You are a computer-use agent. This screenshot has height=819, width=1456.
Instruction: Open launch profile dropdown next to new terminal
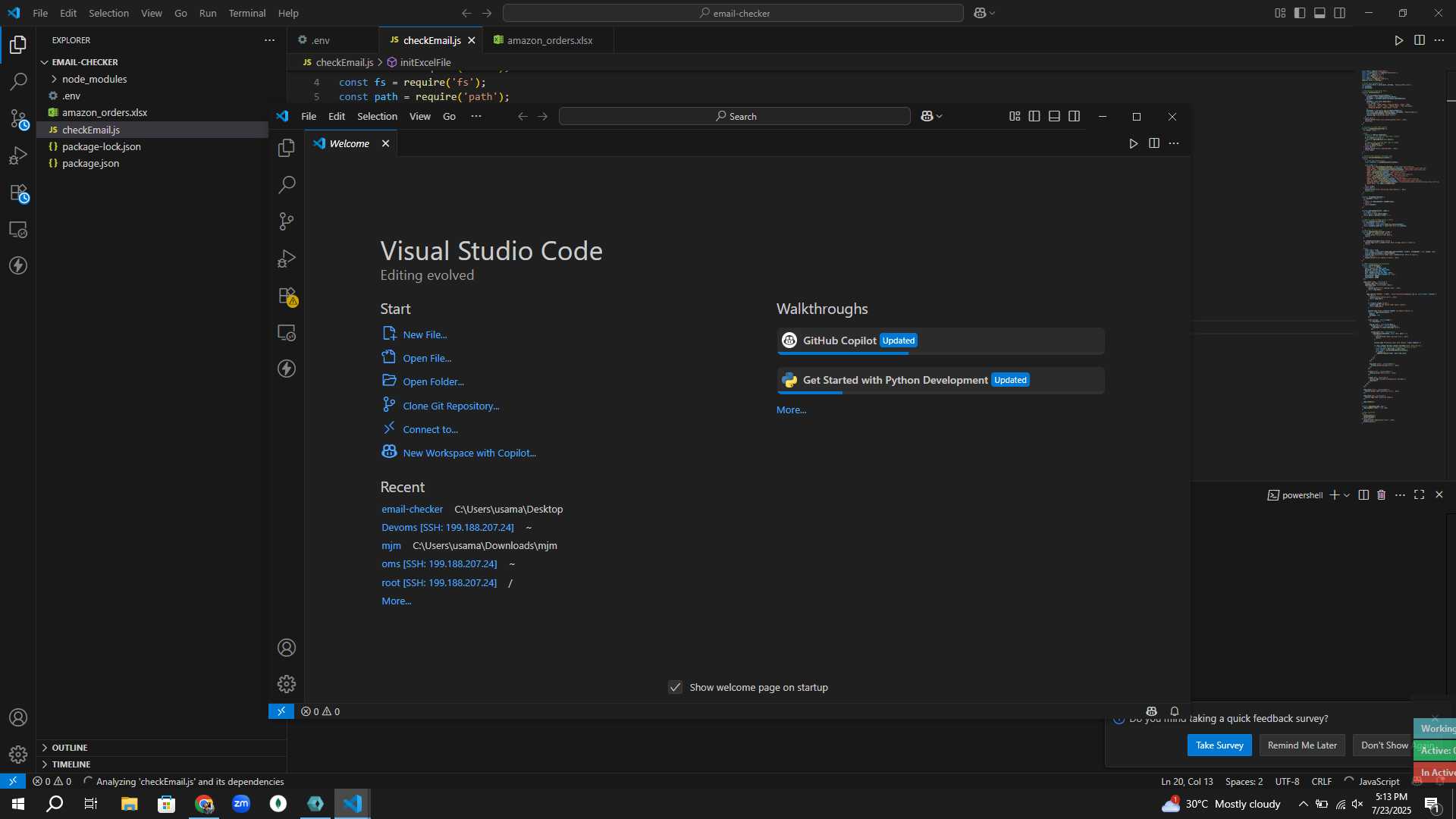(x=1347, y=495)
